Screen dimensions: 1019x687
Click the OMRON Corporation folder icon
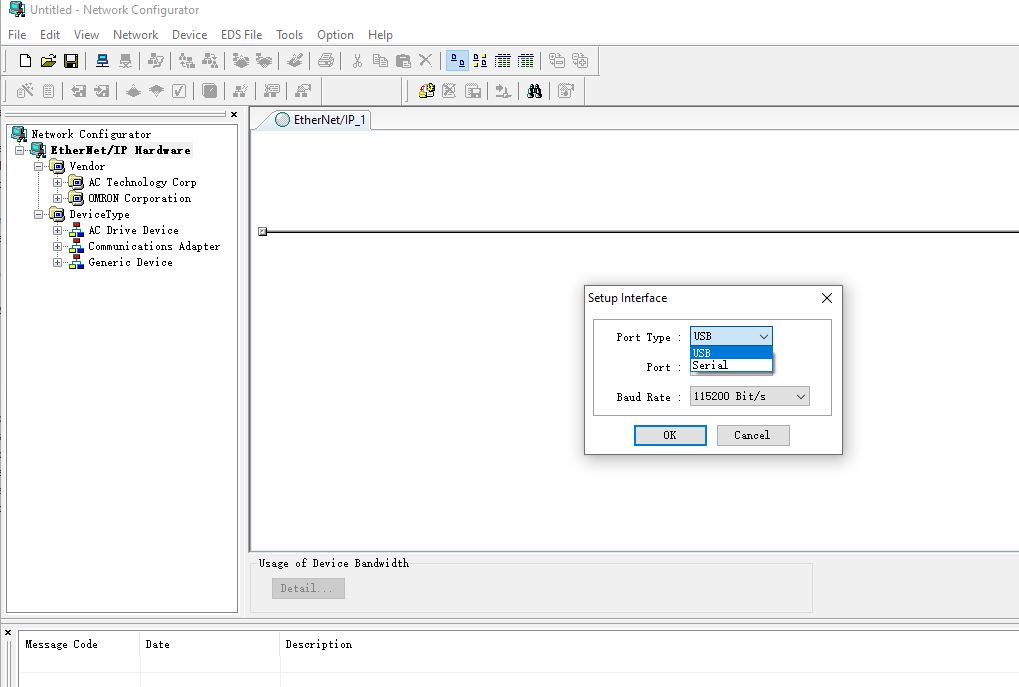click(x=76, y=198)
